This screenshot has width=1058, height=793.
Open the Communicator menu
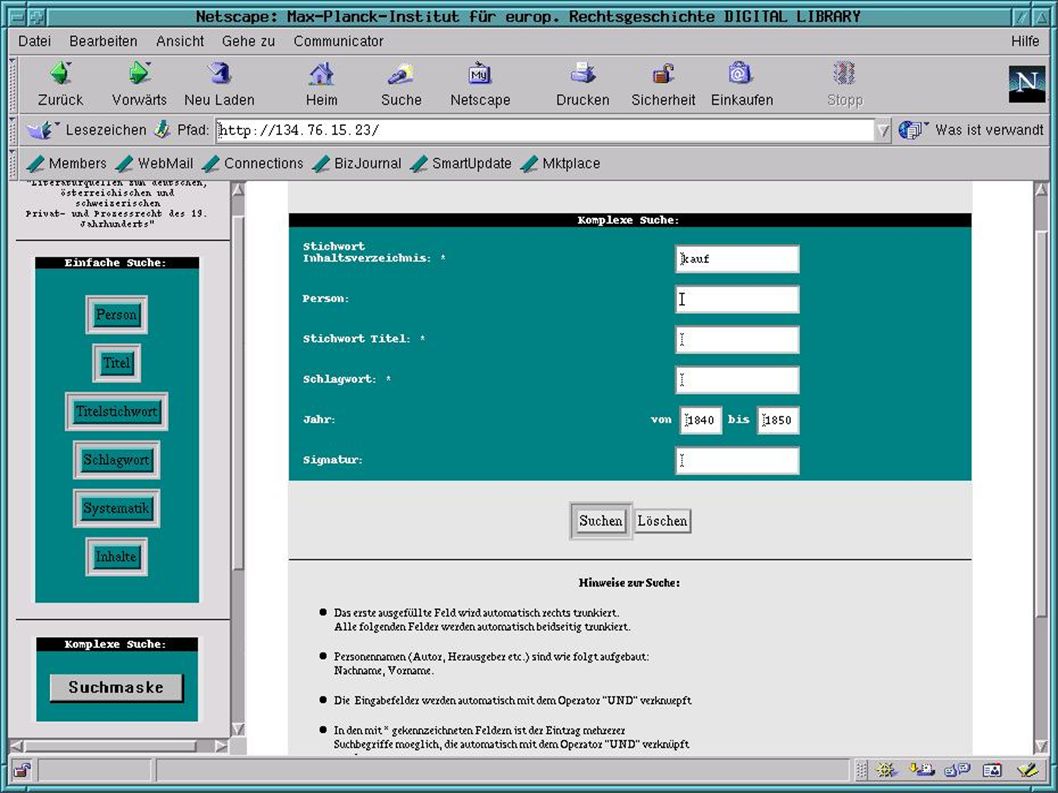click(x=338, y=41)
